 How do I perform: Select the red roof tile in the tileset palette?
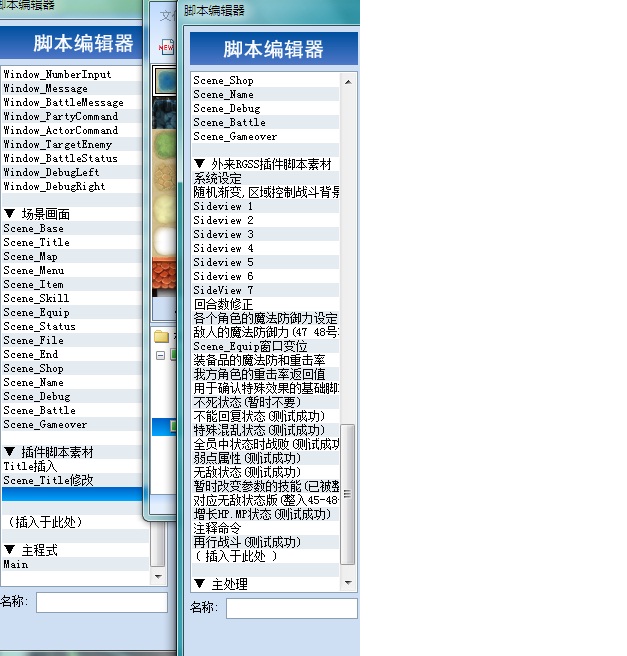click(x=164, y=274)
